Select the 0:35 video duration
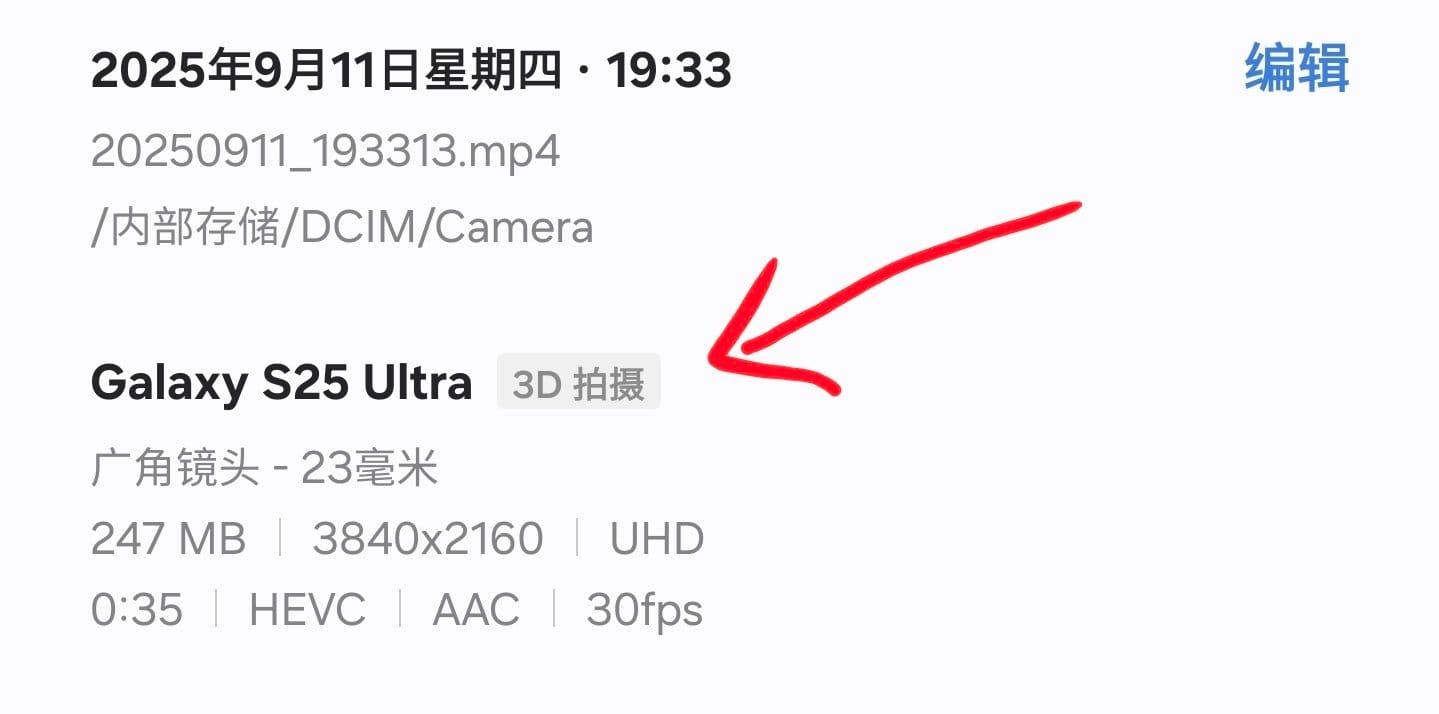 [137, 610]
